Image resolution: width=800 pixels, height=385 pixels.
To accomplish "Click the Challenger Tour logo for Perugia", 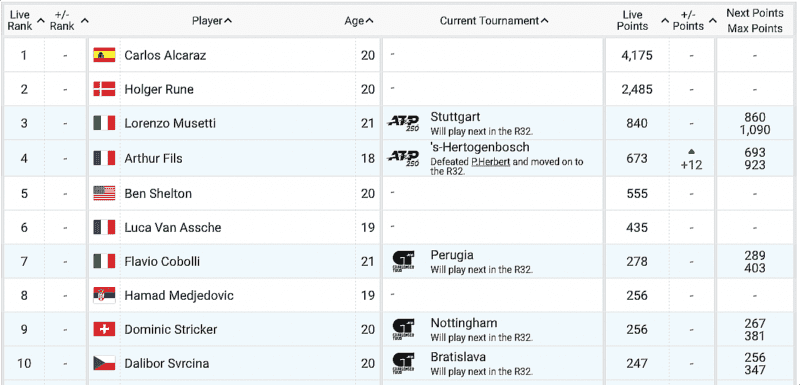I will coord(403,262).
